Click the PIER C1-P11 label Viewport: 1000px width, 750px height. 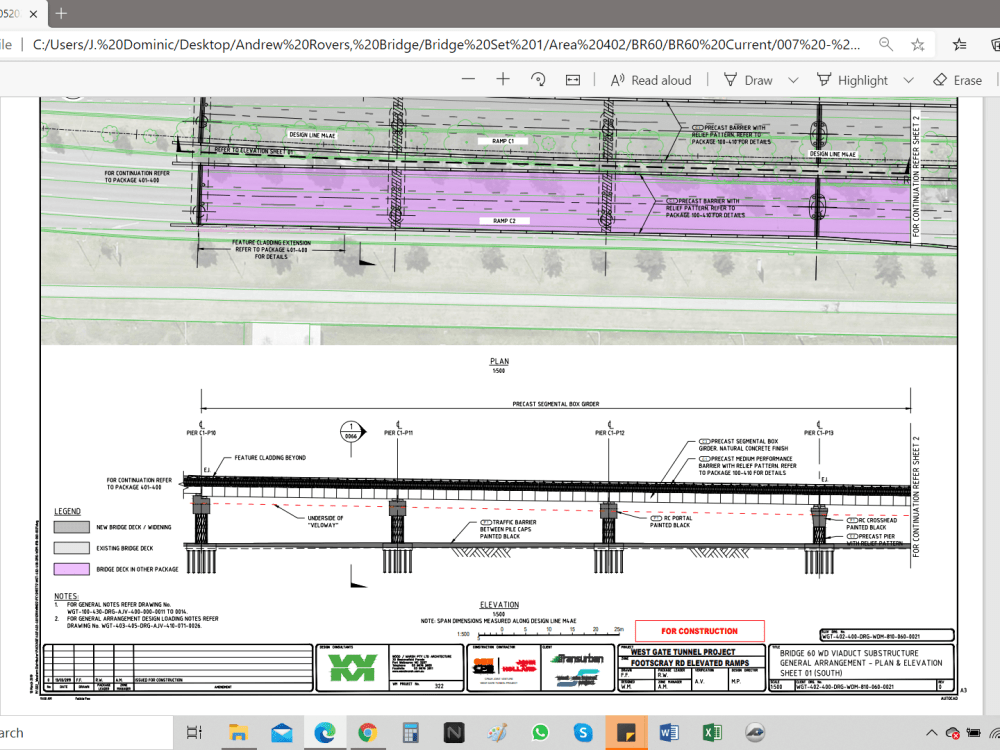(x=399, y=432)
